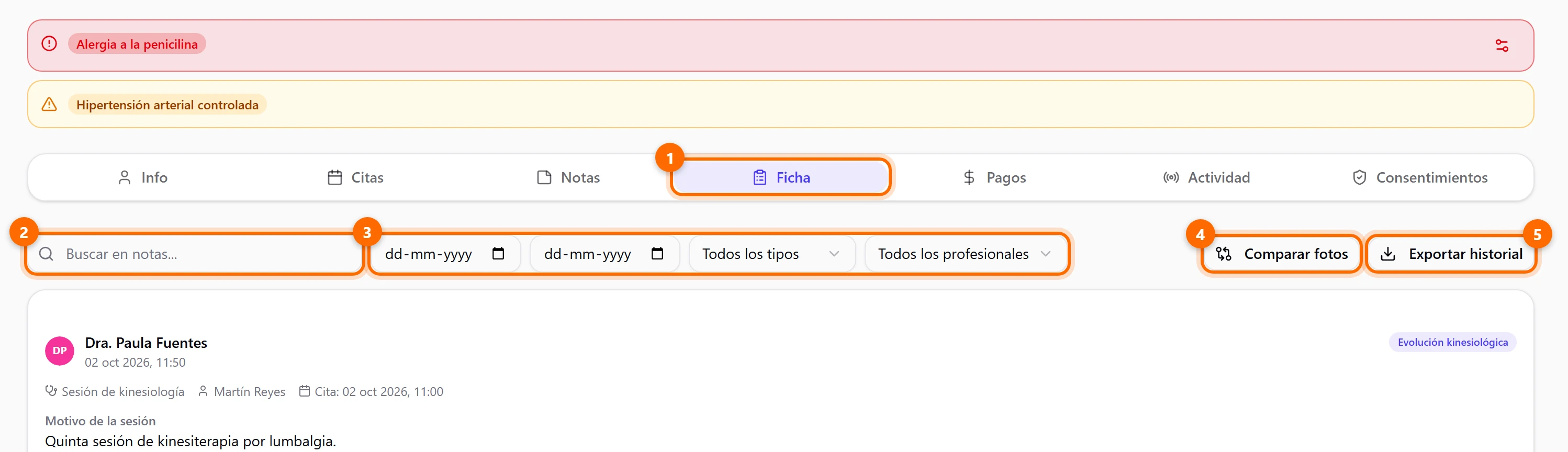Viewport: 1568px width, 452px height.
Task: Click the red allergy alert circle icon
Action: 49,44
